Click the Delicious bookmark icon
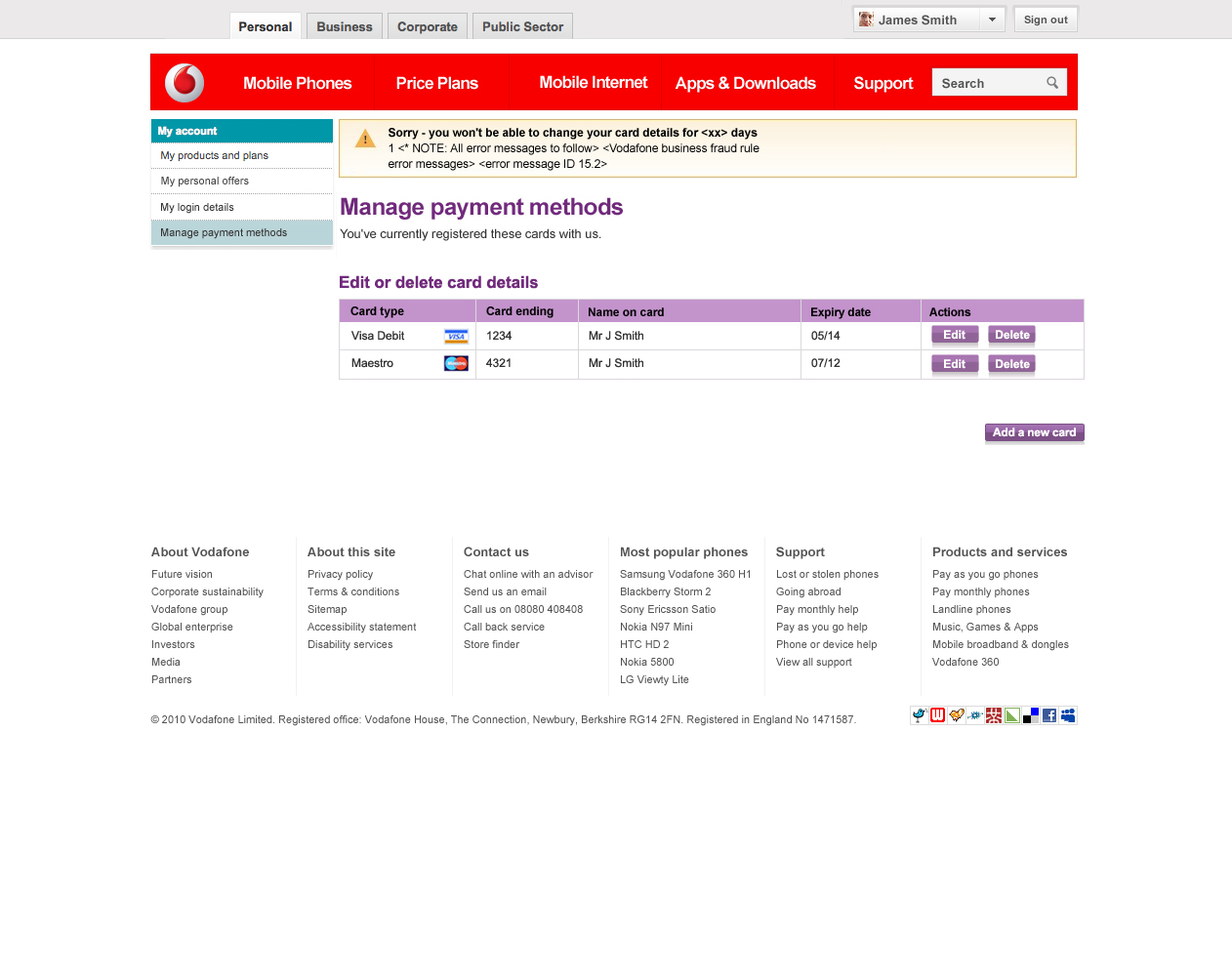Image resolution: width=1232 pixels, height=976 pixels. pyautogui.click(x=1031, y=715)
